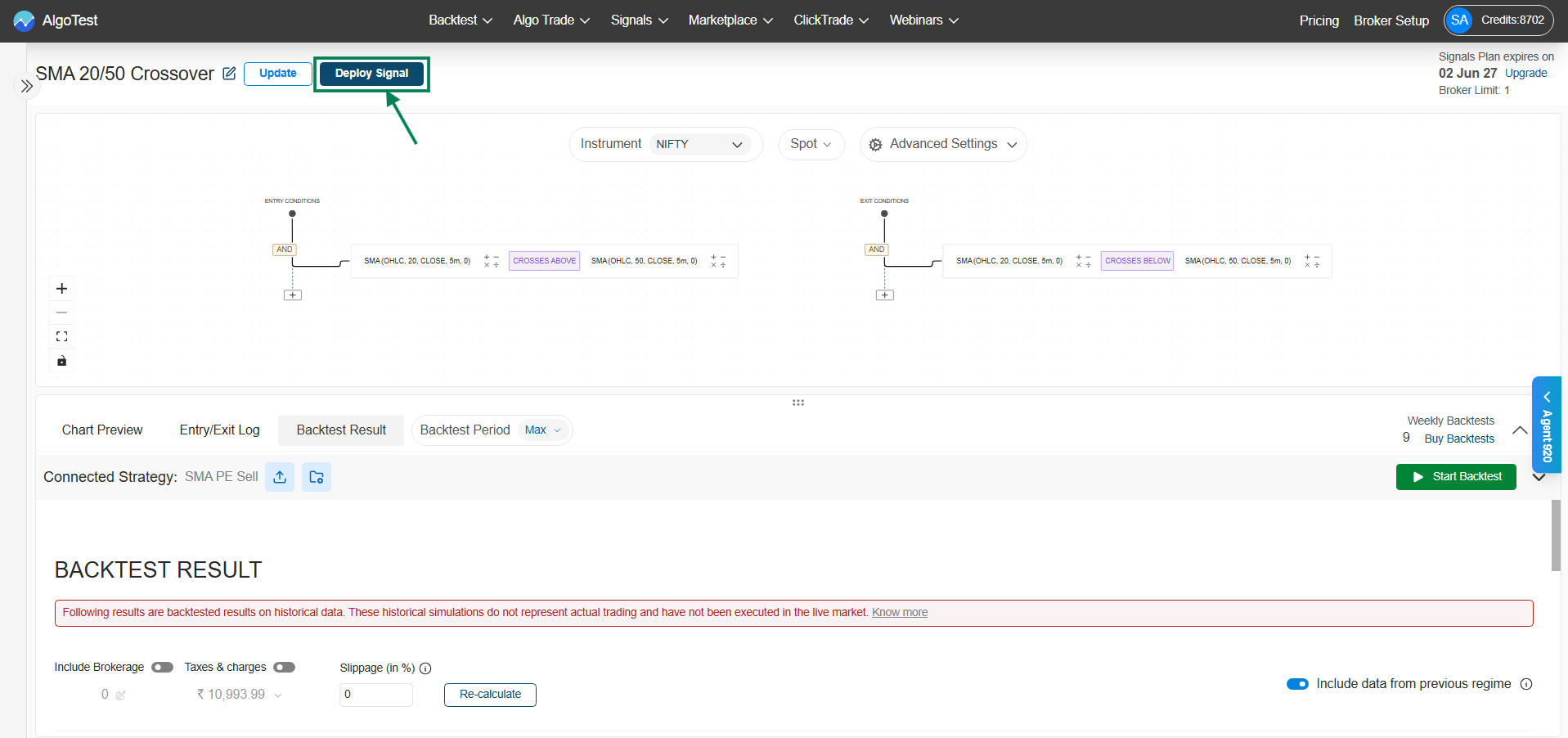1568x738 pixels.
Task: Enable the Include Brokerage toggle
Action: pyautogui.click(x=162, y=668)
